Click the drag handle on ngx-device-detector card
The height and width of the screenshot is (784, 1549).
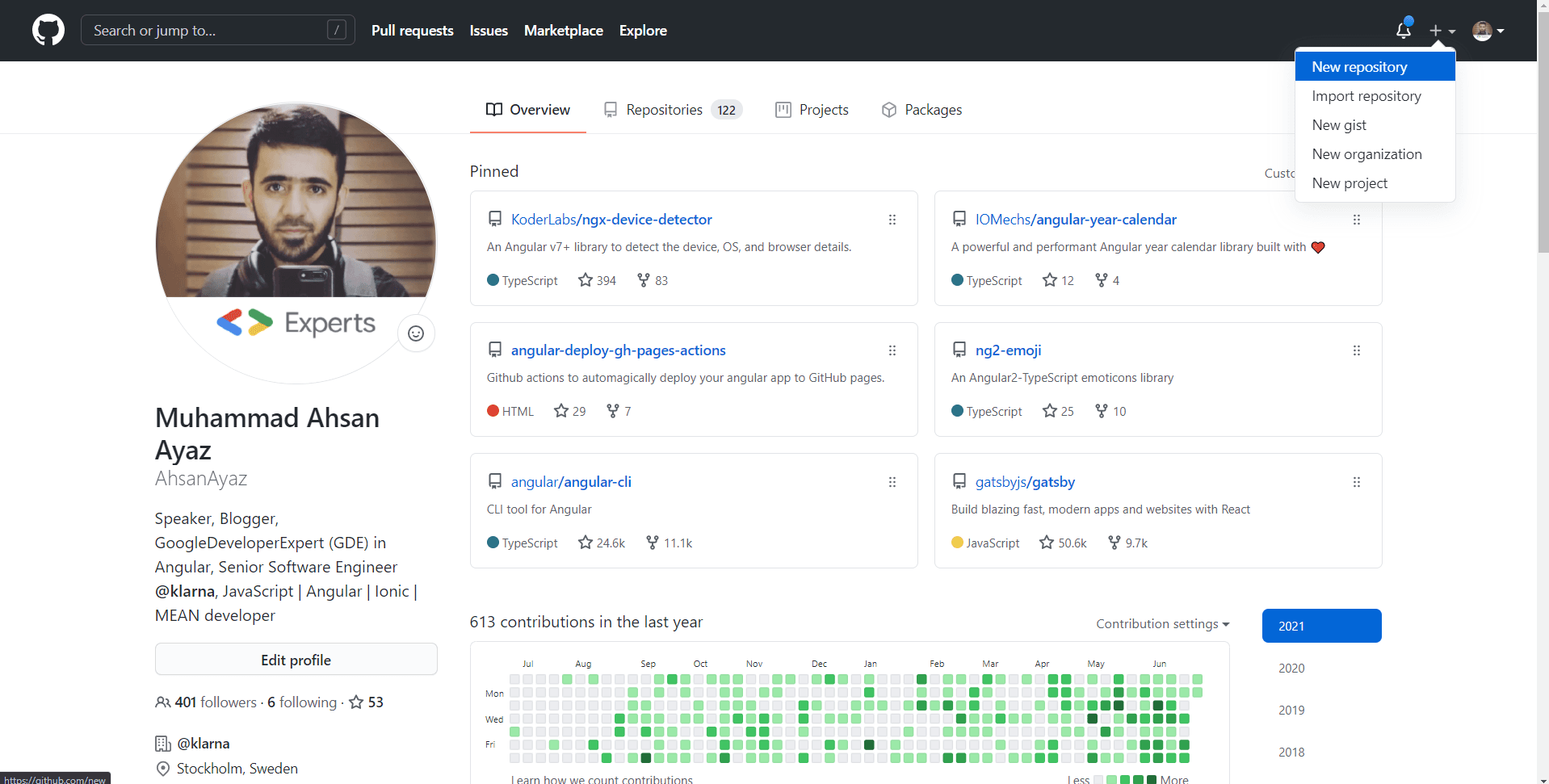point(892,220)
